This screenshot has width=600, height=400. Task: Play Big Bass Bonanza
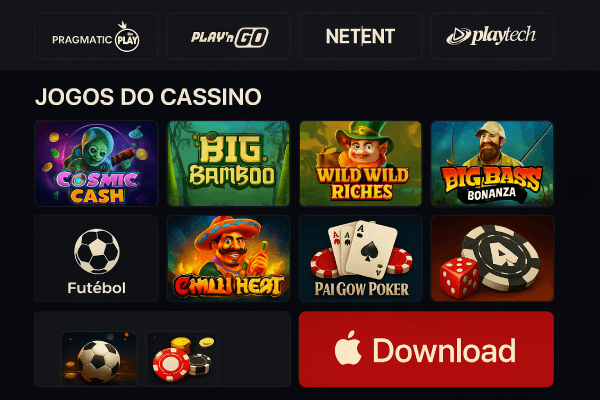[492, 163]
